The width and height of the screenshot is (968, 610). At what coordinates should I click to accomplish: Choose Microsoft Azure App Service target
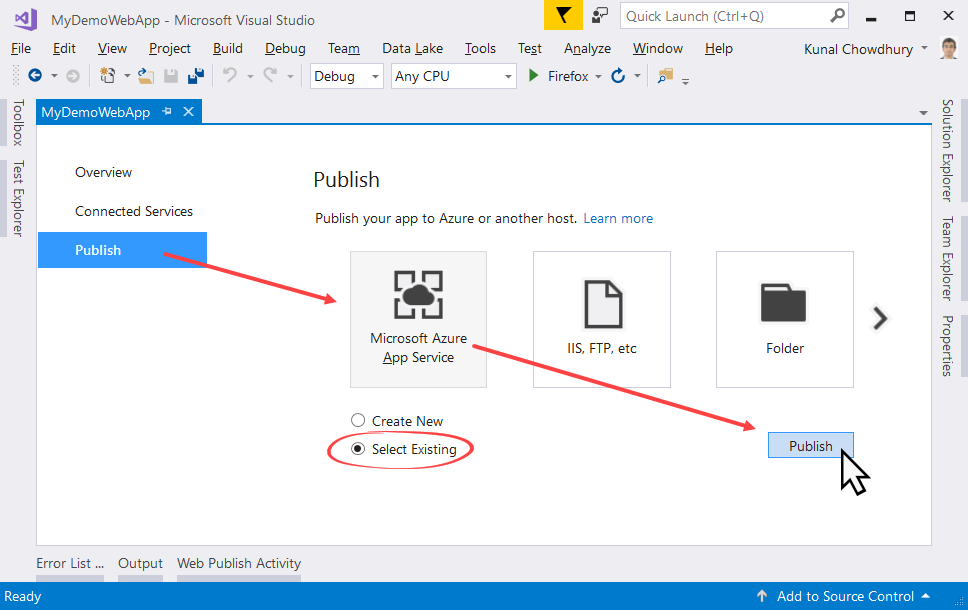click(x=419, y=319)
